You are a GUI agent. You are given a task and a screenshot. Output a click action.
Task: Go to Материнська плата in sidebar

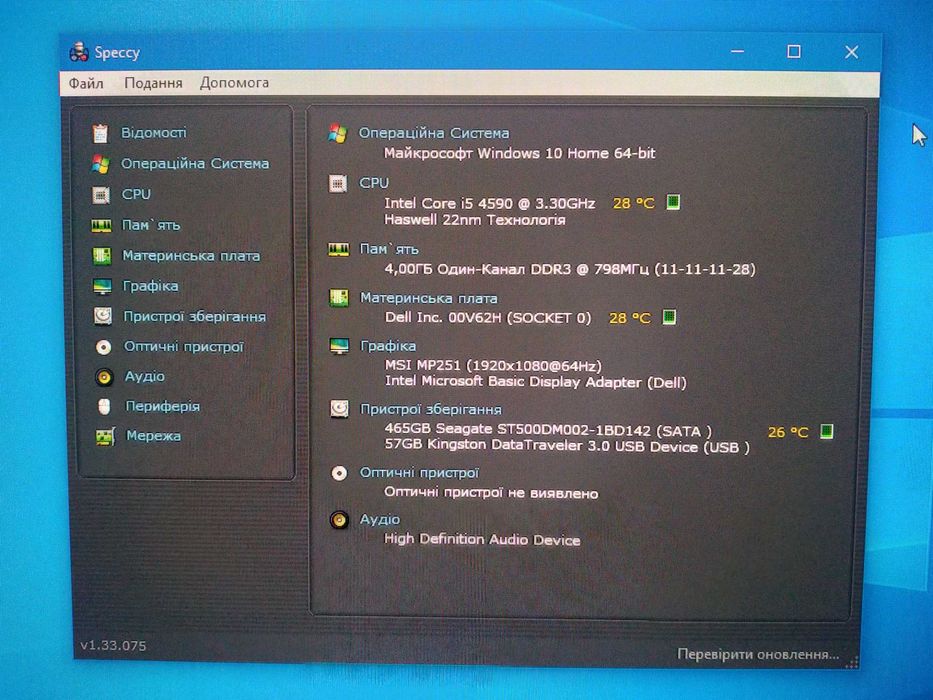[191, 256]
